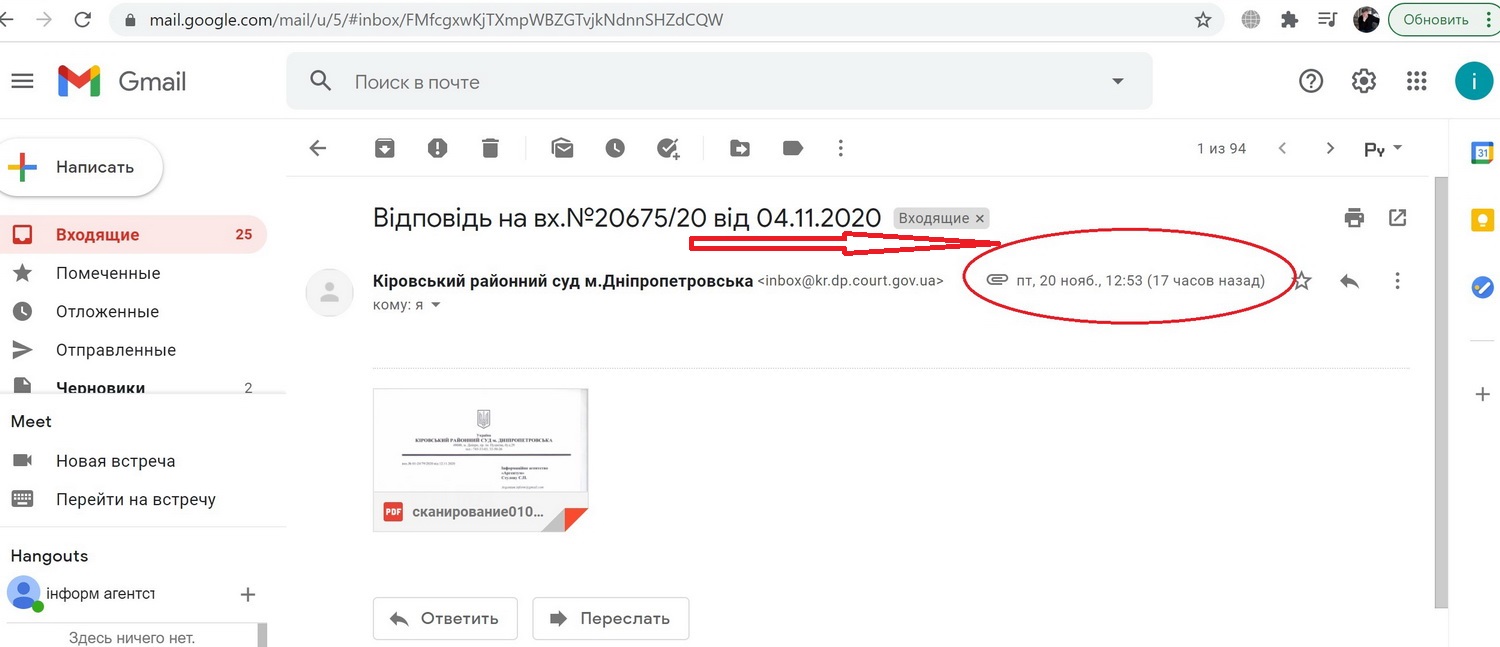The height and width of the screenshot is (647, 1500).
Task: Click sender name Кіровський районний суд
Action: pos(563,281)
